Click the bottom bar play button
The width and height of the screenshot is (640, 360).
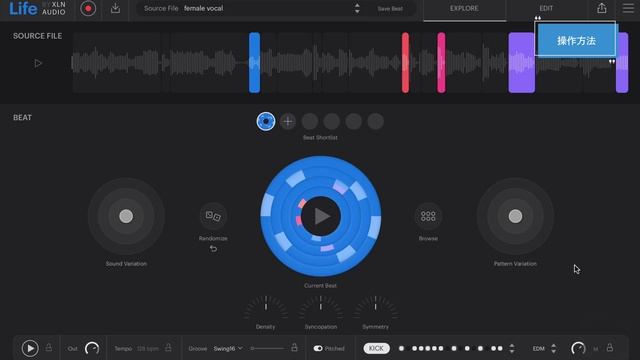(30, 348)
